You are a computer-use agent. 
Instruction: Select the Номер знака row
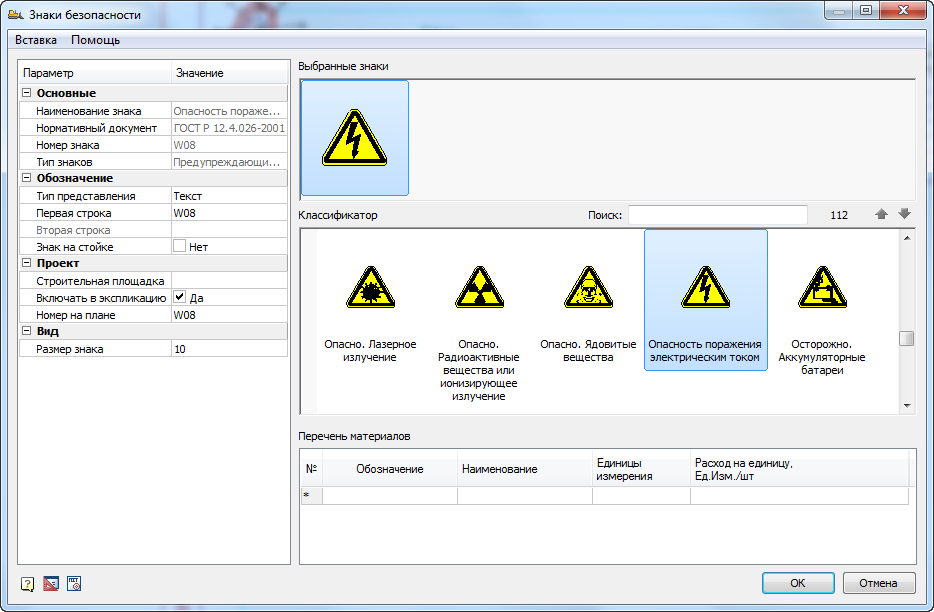pyautogui.click(x=154, y=145)
